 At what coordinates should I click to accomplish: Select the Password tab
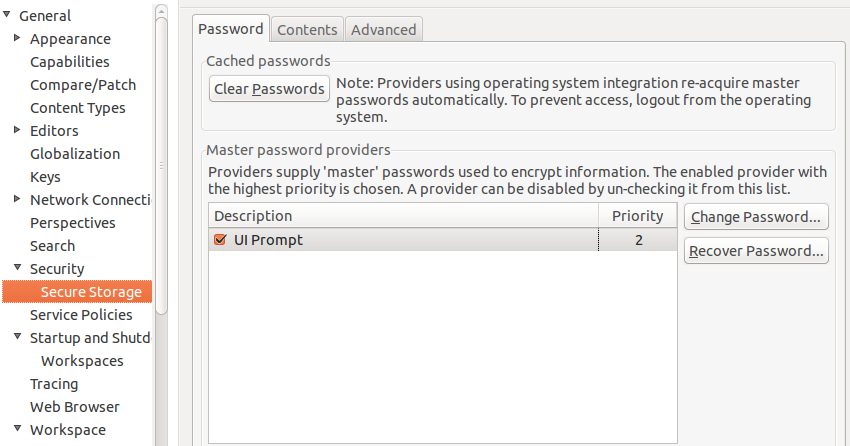(231, 28)
